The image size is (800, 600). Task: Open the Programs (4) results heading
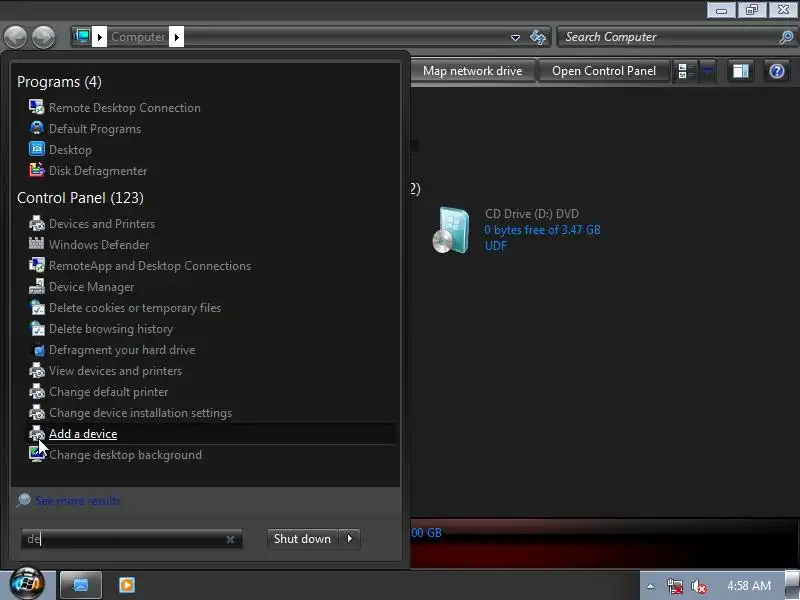click(59, 82)
